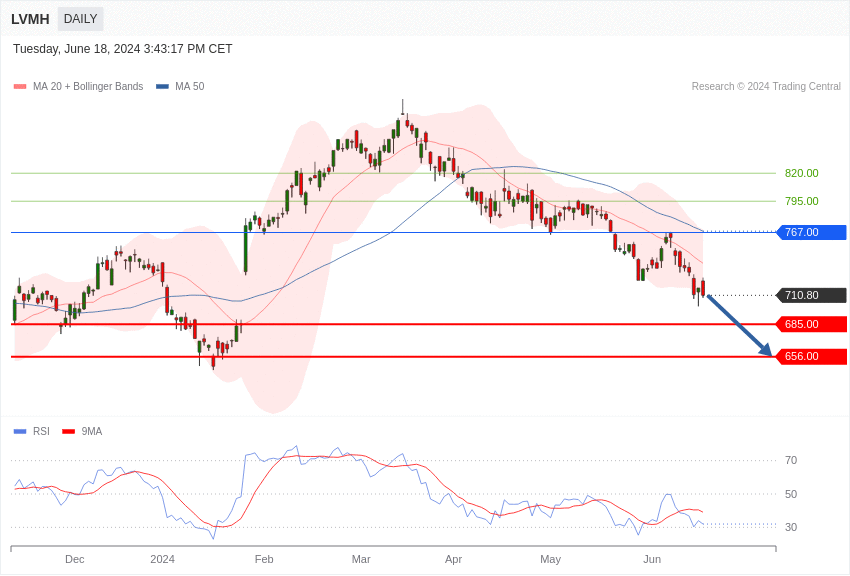850x576 pixels.
Task: Click the Mar label on time axis
Action: (x=361, y=559)
